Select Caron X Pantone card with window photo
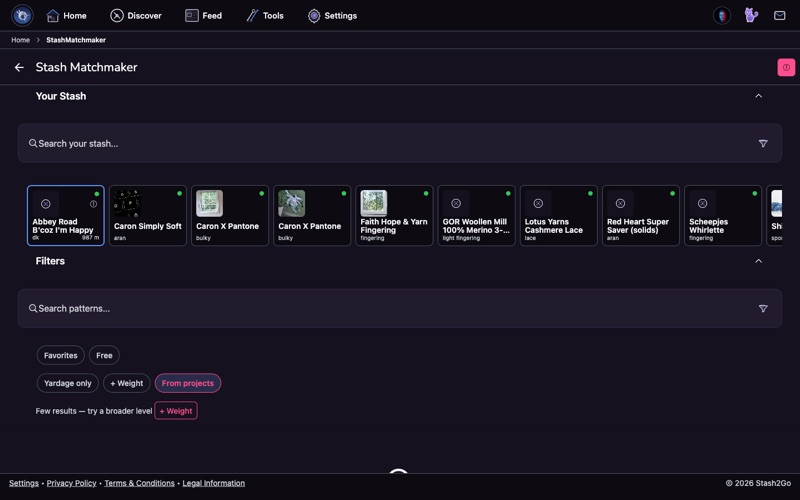This screenshot has height=500, width=800. point(230,215)
